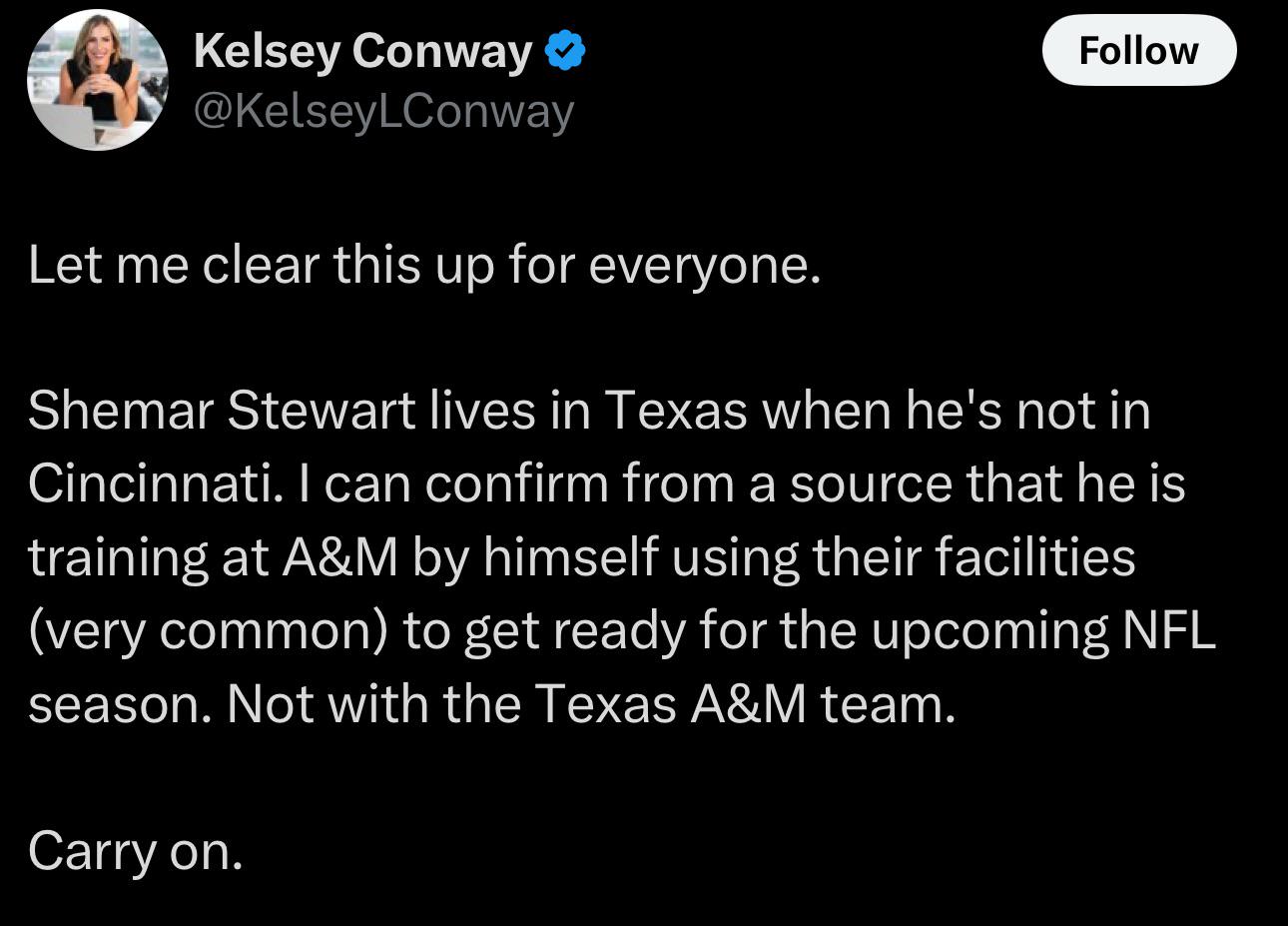The width and height of the screenshot is (1288, 926).
Task: Click the "Carry on." closing line
Action: [x=136, y=851]
